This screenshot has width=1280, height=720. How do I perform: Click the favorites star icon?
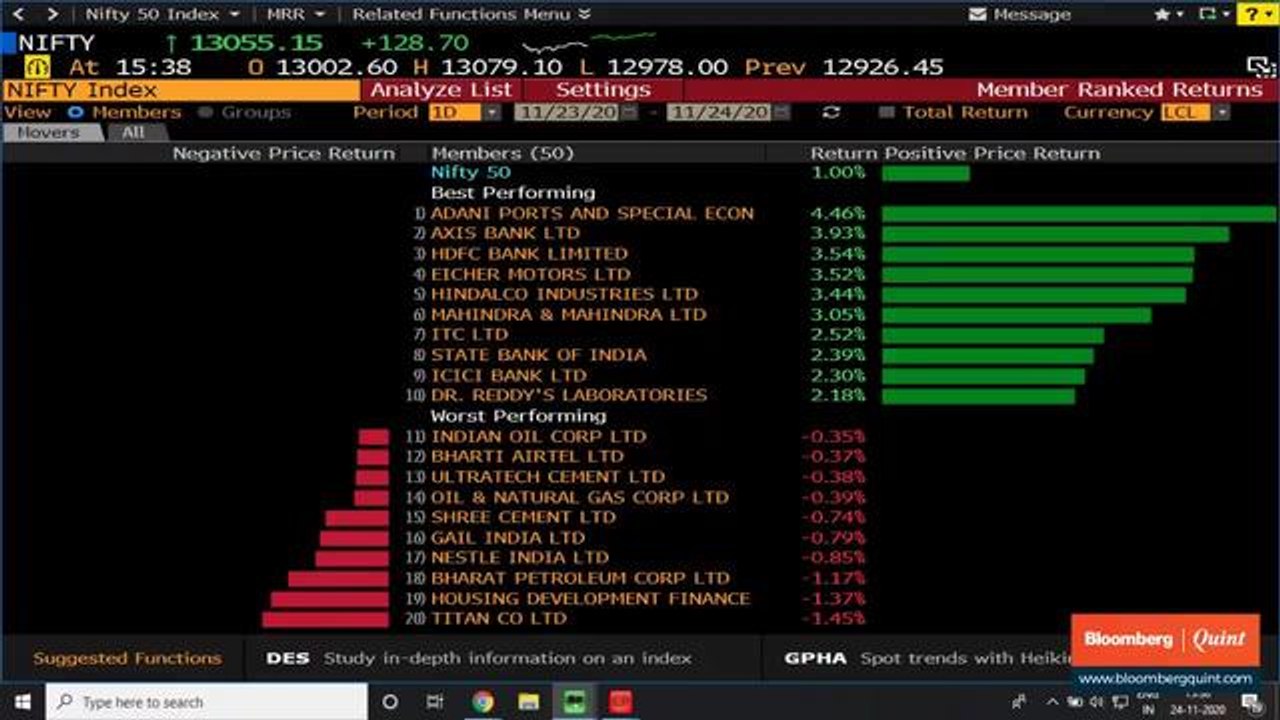[1161, 14]
